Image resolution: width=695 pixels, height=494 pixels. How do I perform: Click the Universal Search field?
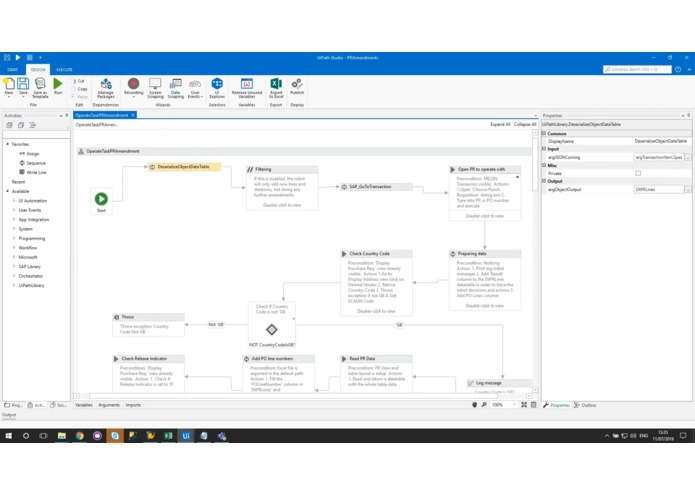tap(637, 70)
